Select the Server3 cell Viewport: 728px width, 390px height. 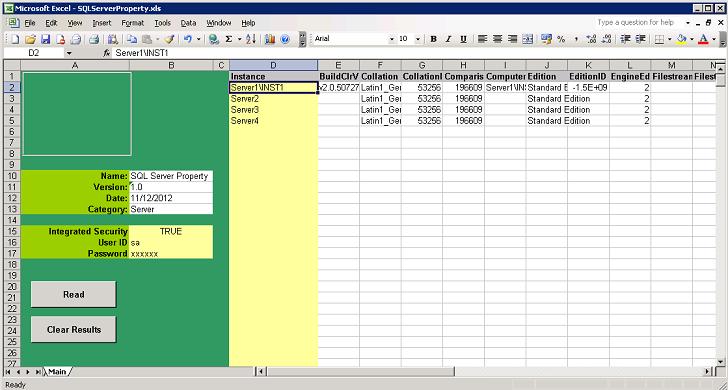273,110
